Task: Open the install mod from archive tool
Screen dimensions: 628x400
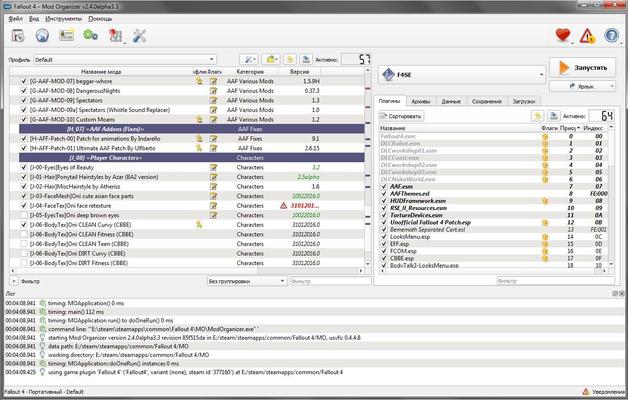Action: [18, 36]
